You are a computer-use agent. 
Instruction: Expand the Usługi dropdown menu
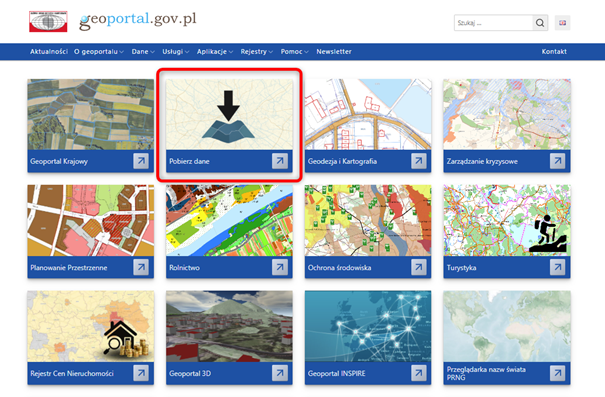tap(176, 52)
